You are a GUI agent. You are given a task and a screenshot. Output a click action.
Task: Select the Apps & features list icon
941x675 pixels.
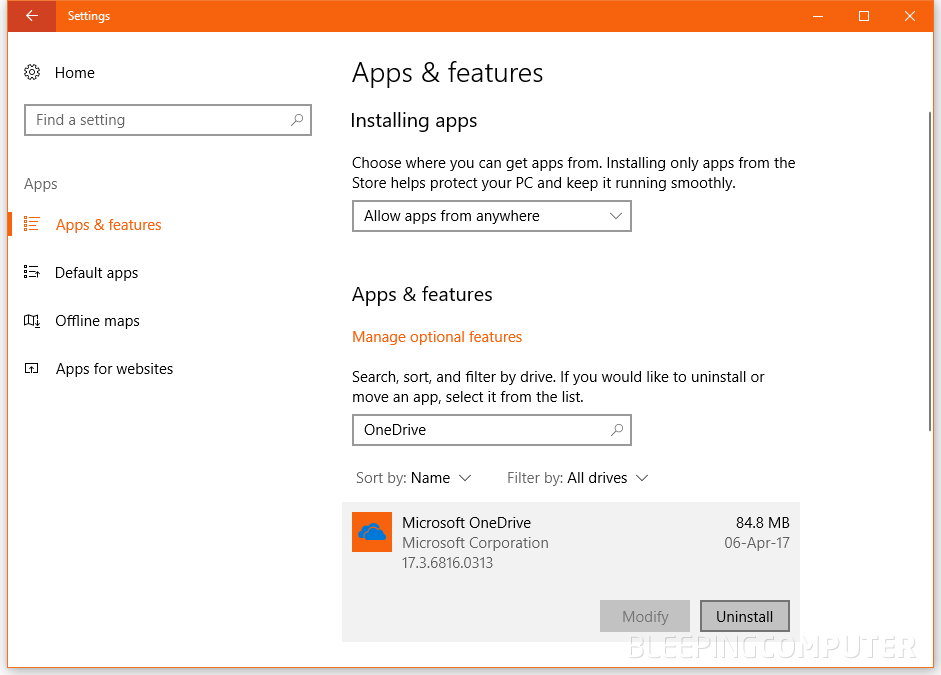(31, 224)
